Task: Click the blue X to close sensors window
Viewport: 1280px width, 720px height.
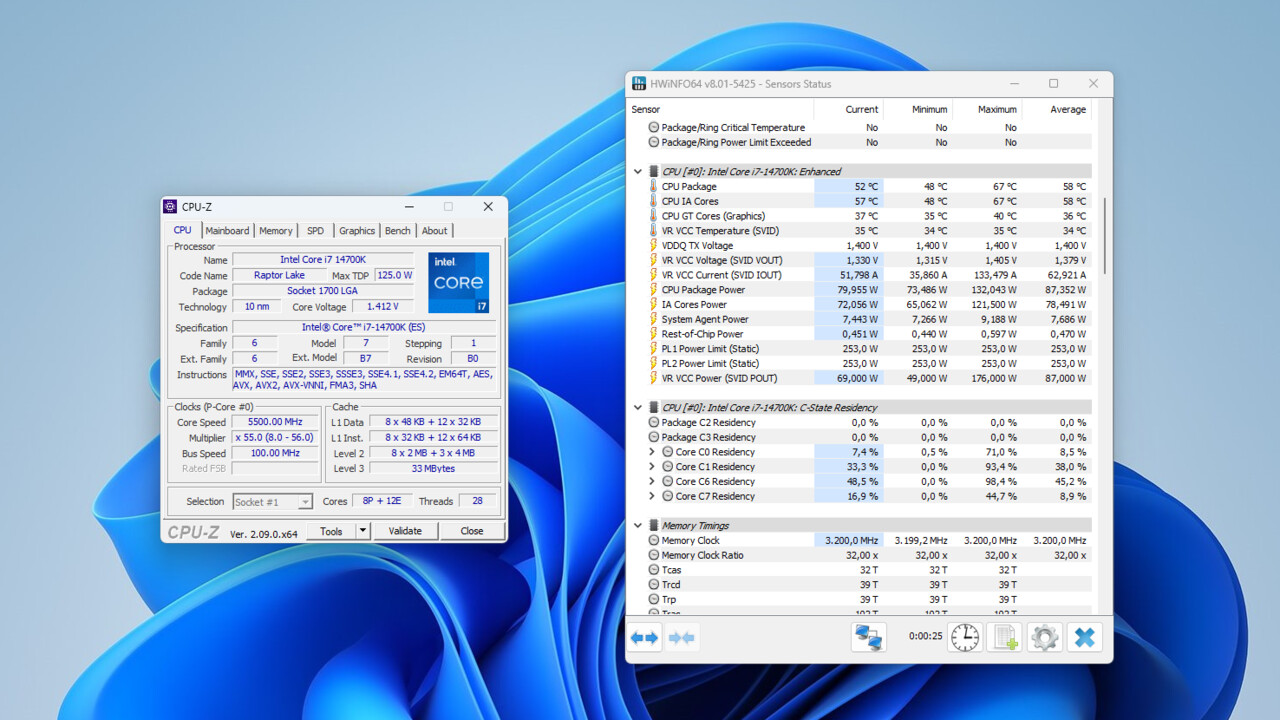Action: (x=1085, y=637)
